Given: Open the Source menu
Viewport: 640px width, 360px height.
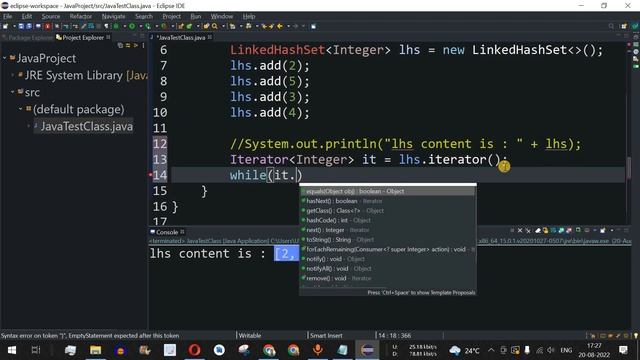Looking at the screenshot, I should [51, 16].
